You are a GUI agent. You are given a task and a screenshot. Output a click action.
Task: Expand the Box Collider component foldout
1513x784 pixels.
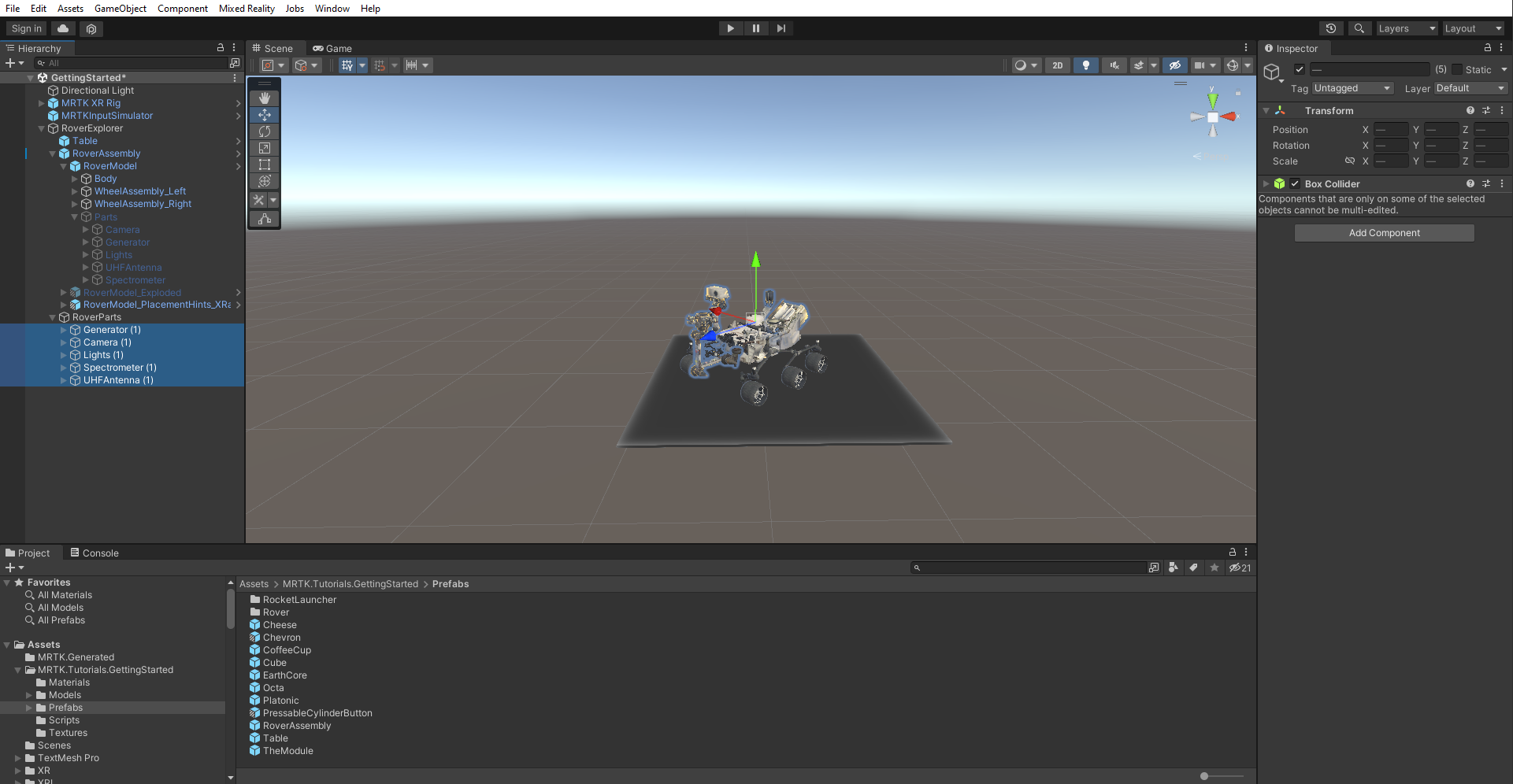tap(1266, 184)
